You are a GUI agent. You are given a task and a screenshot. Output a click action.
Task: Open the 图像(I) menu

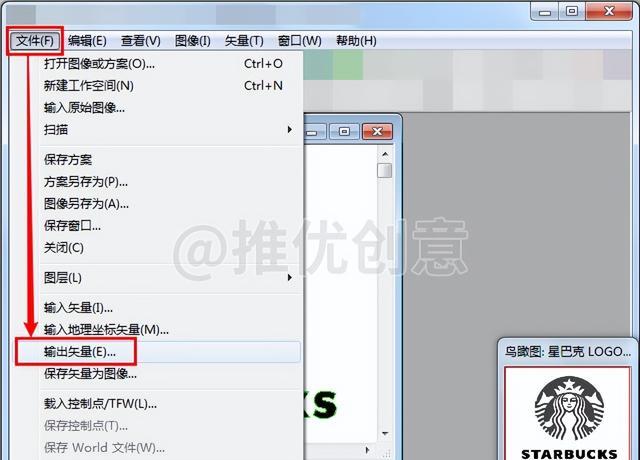pyautogui.click(x=193, y=41)
